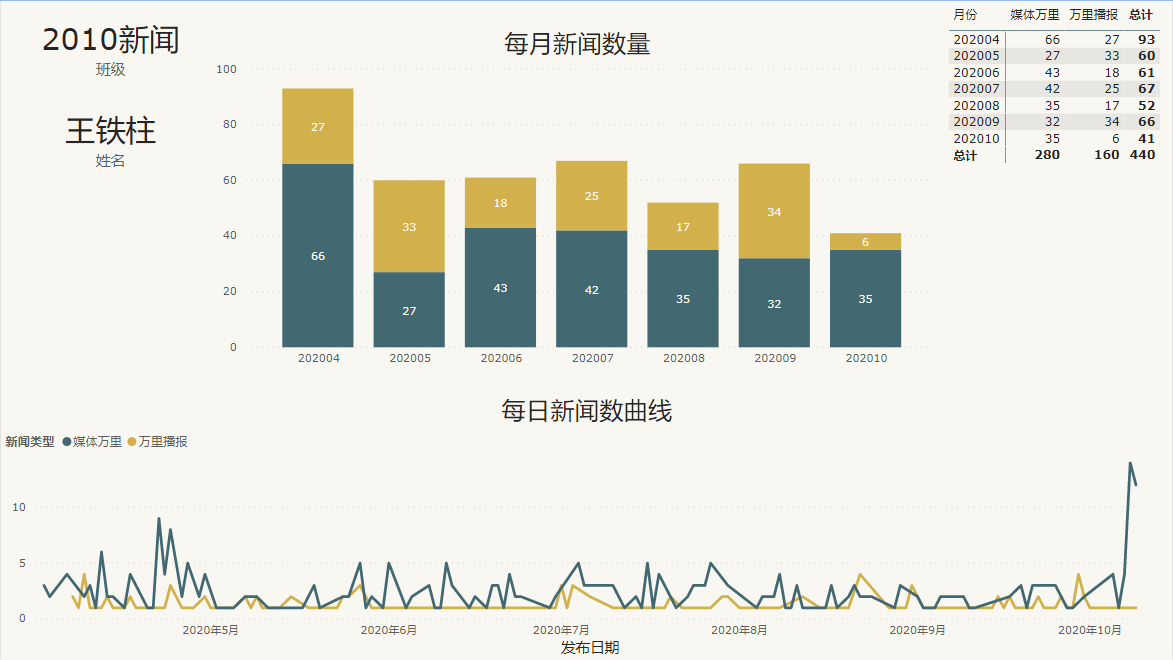The image size is (1173, 660).
Task: Click the 2010新闻 class card
Action: point(111,40)
